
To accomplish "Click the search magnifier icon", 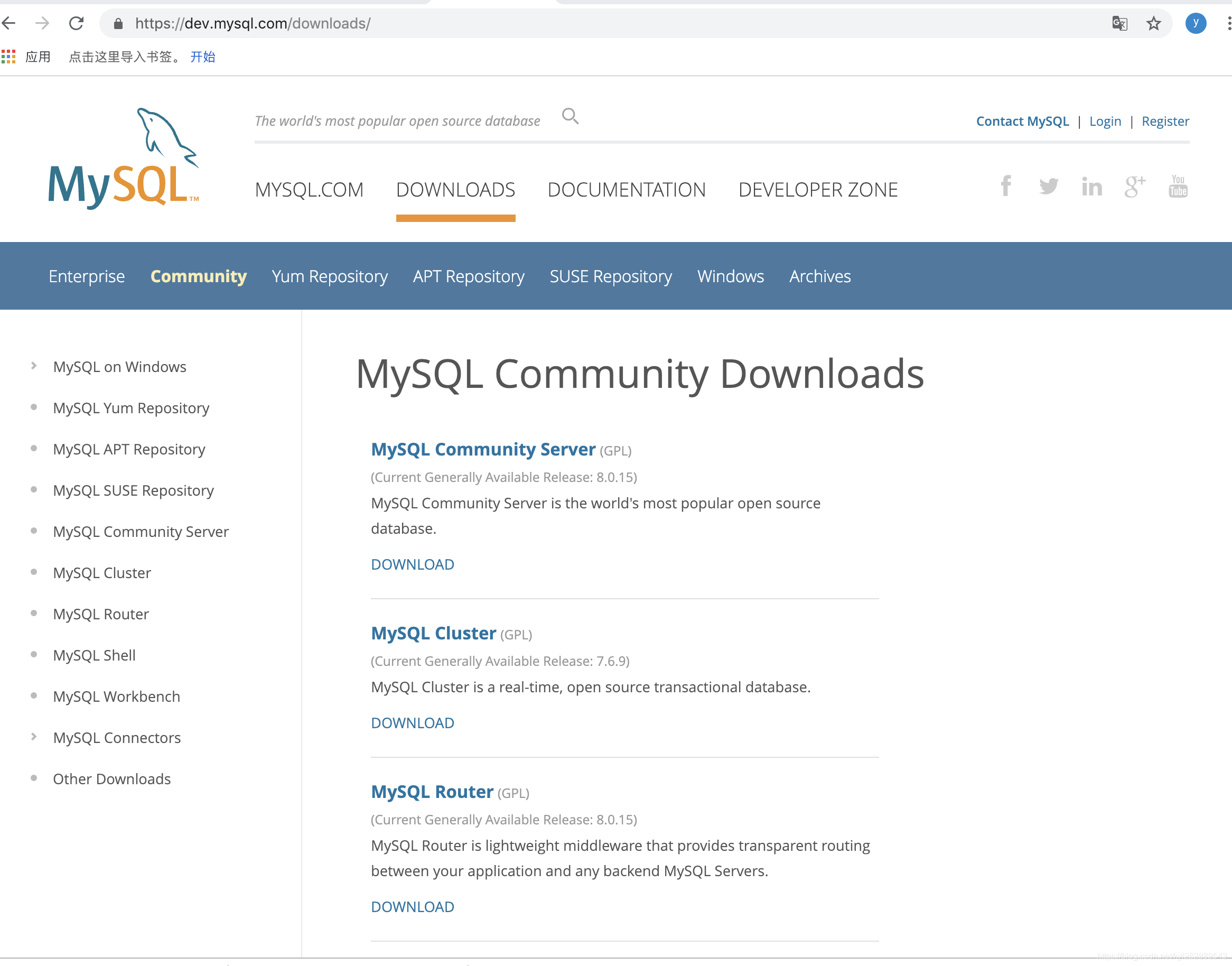I will click(571, 116).
